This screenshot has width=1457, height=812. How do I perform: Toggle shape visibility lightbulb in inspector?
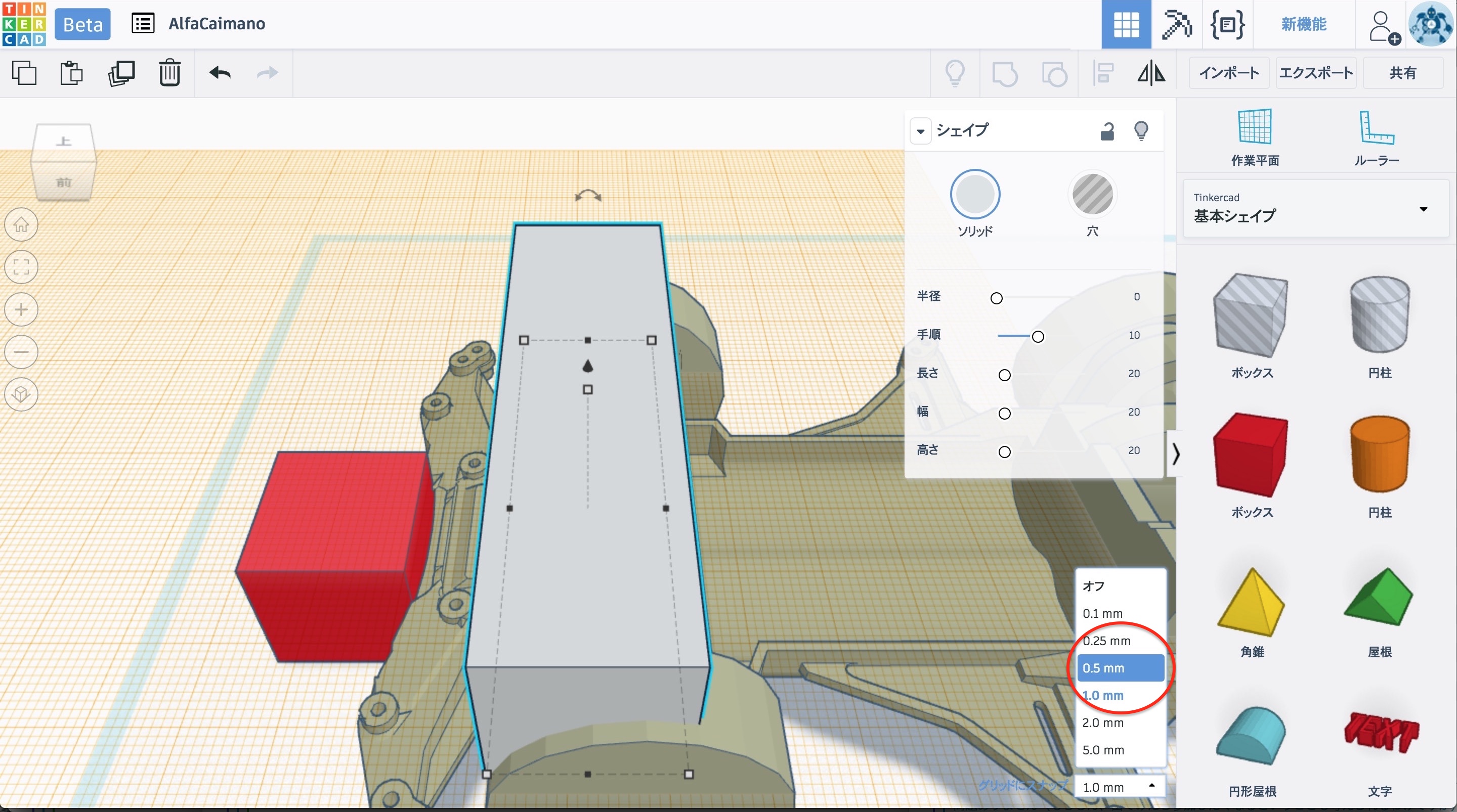coord(1141,131)
